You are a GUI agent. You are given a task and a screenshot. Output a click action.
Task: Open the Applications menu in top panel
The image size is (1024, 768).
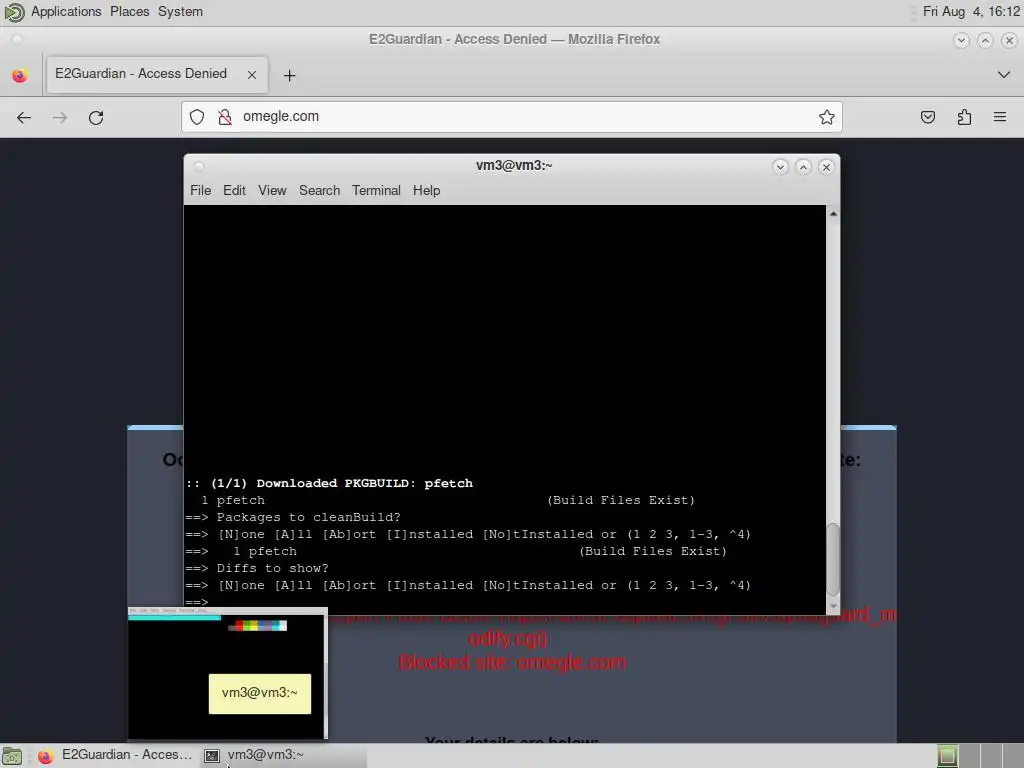[66, 12]
